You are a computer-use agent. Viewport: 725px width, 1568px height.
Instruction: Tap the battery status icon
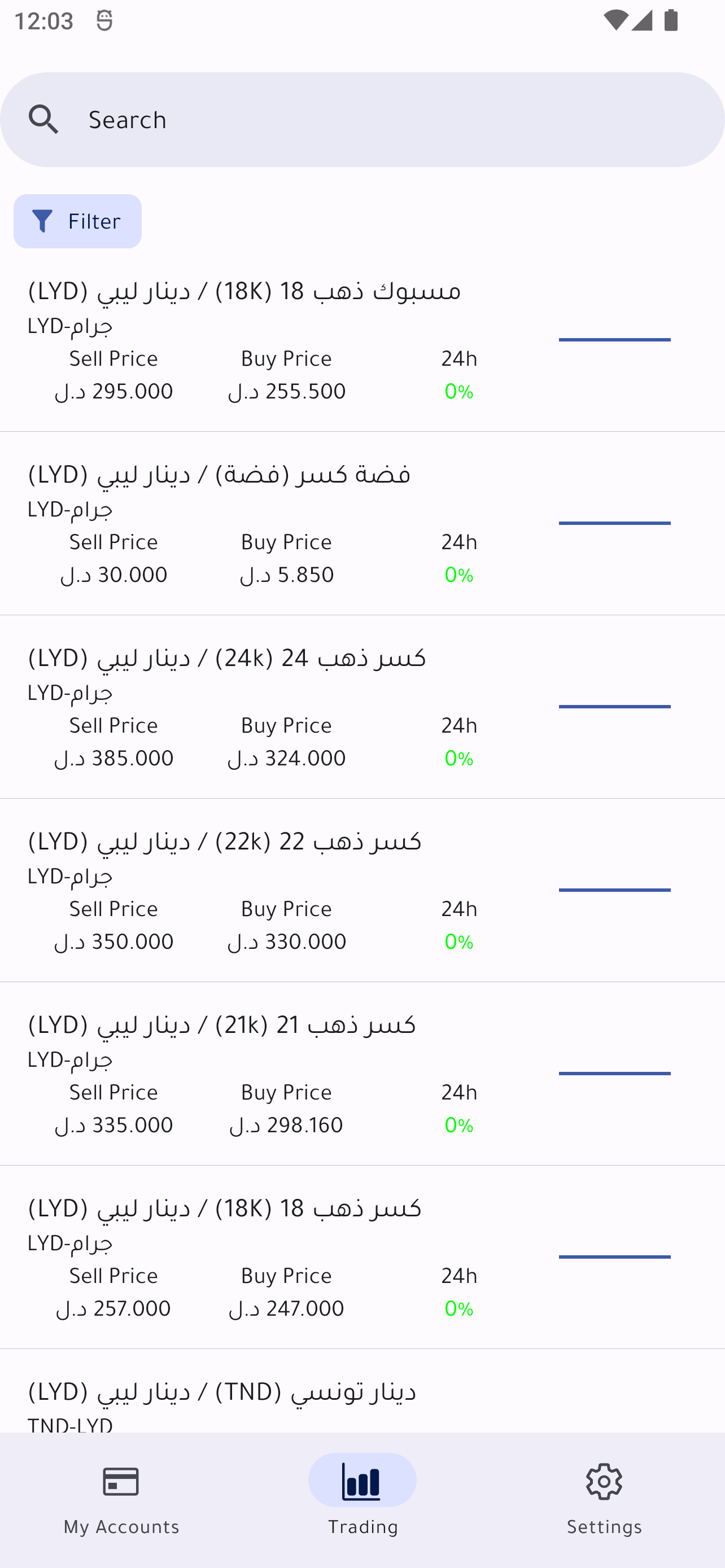click(x=671, y=21)
